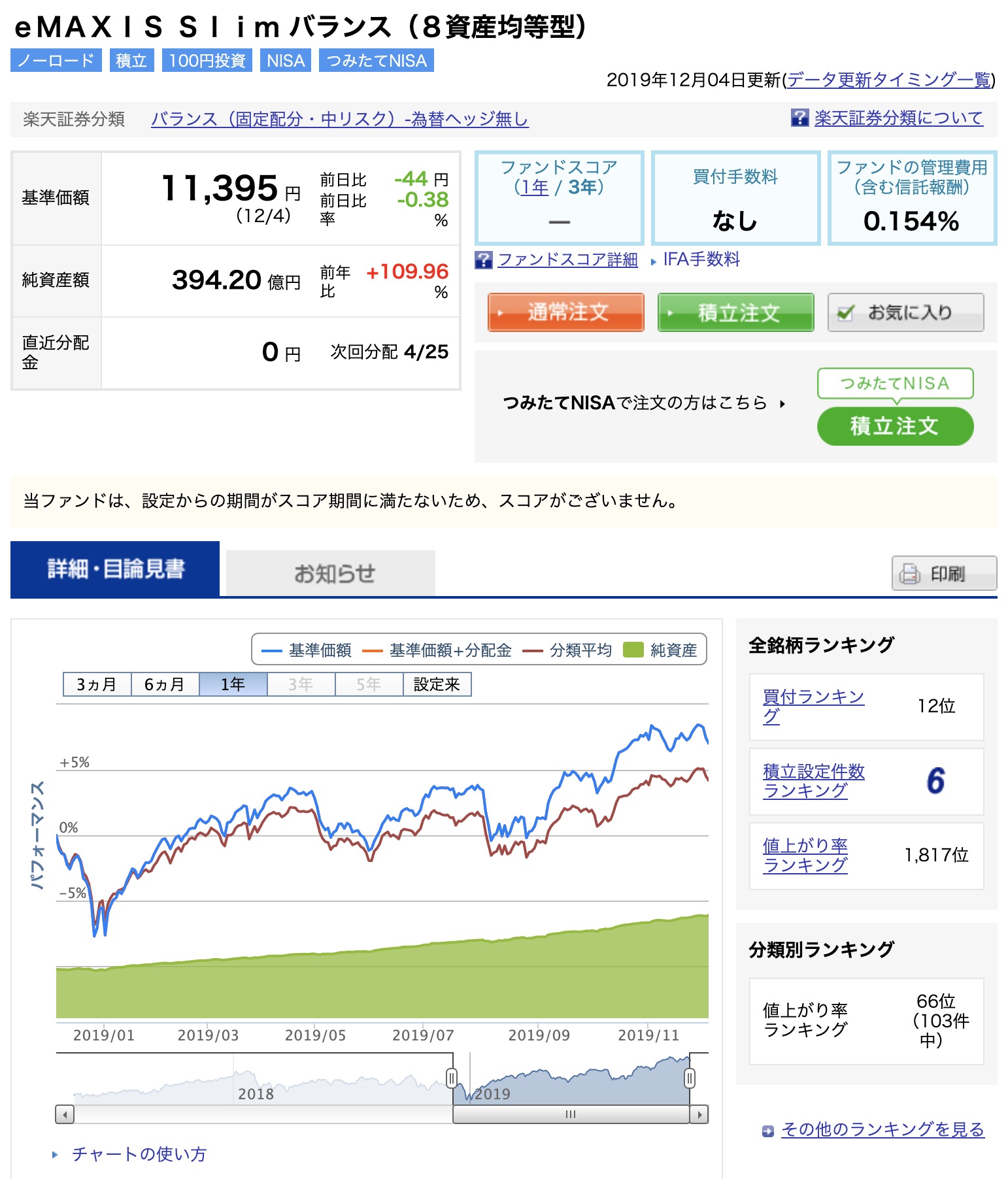The width and height of the screenshot is (1008, 1179).
Task: Open 値上がり率ランキング link under 全銘柄
Action: (805, 855)
